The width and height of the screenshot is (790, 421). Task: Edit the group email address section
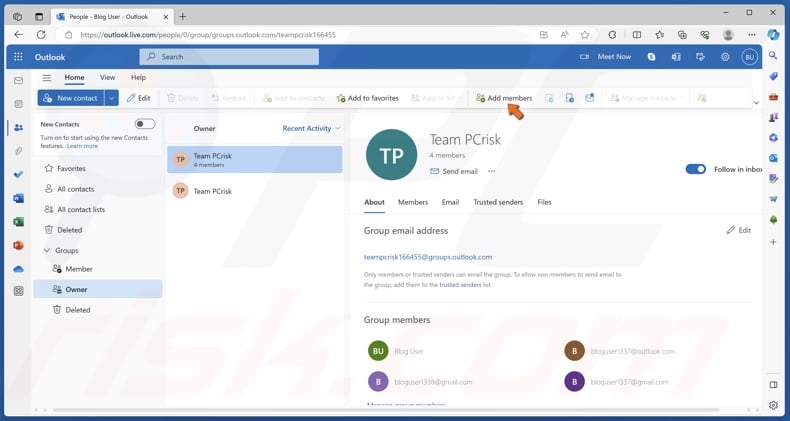[x=739, y=230]
